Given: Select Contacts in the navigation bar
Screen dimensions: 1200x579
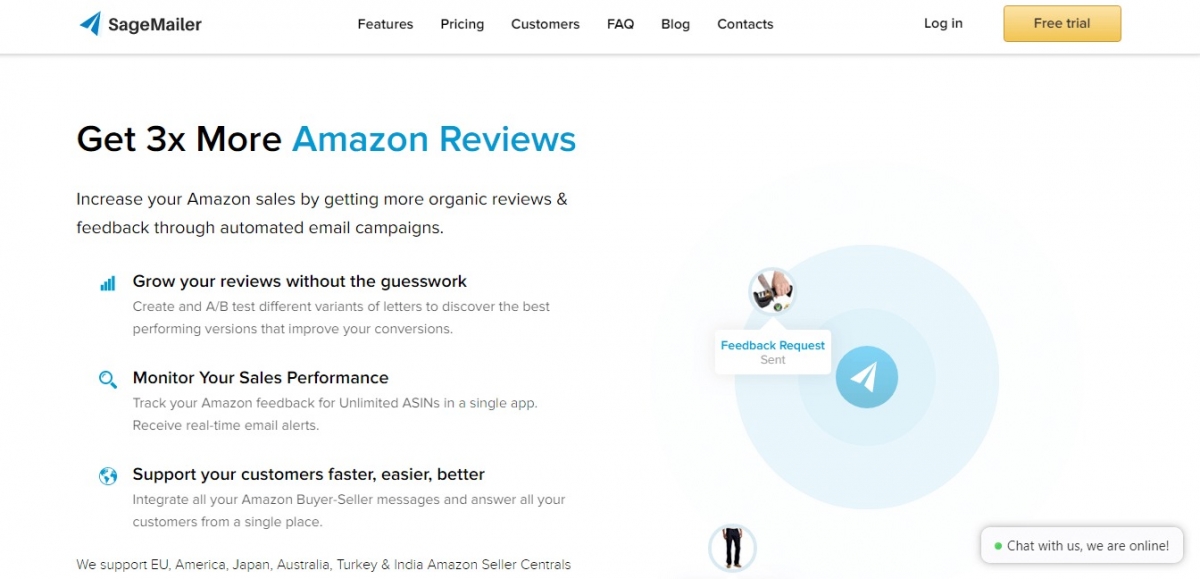Looking at the screenshot, I should coord(745,24).
